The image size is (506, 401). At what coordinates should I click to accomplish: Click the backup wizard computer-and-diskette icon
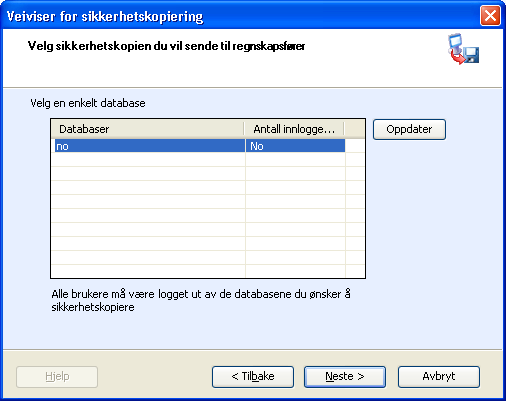tap(463, 49)
